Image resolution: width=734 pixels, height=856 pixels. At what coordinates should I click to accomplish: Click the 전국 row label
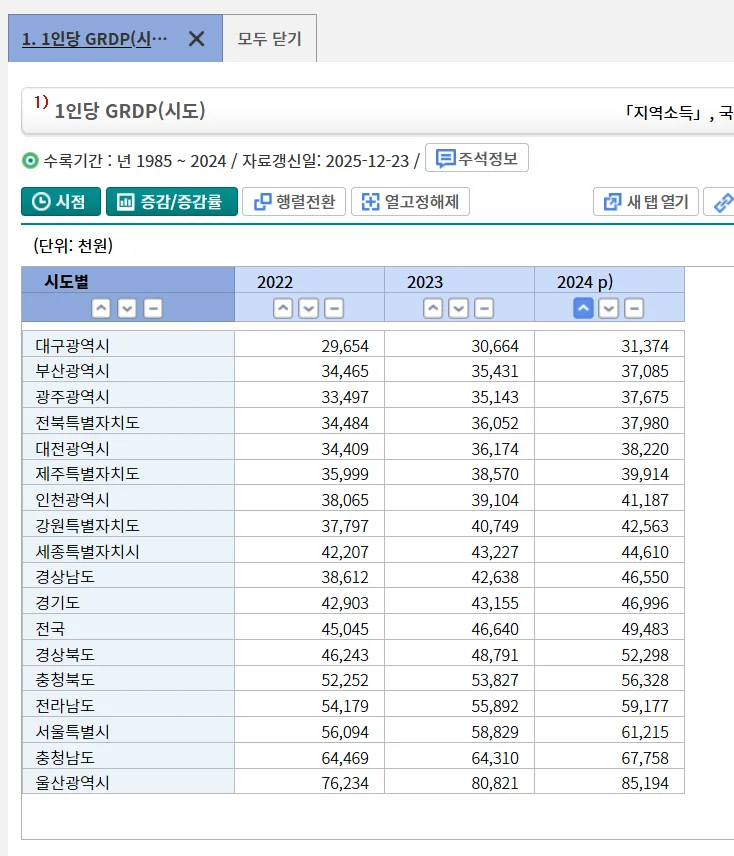point(50,629)
